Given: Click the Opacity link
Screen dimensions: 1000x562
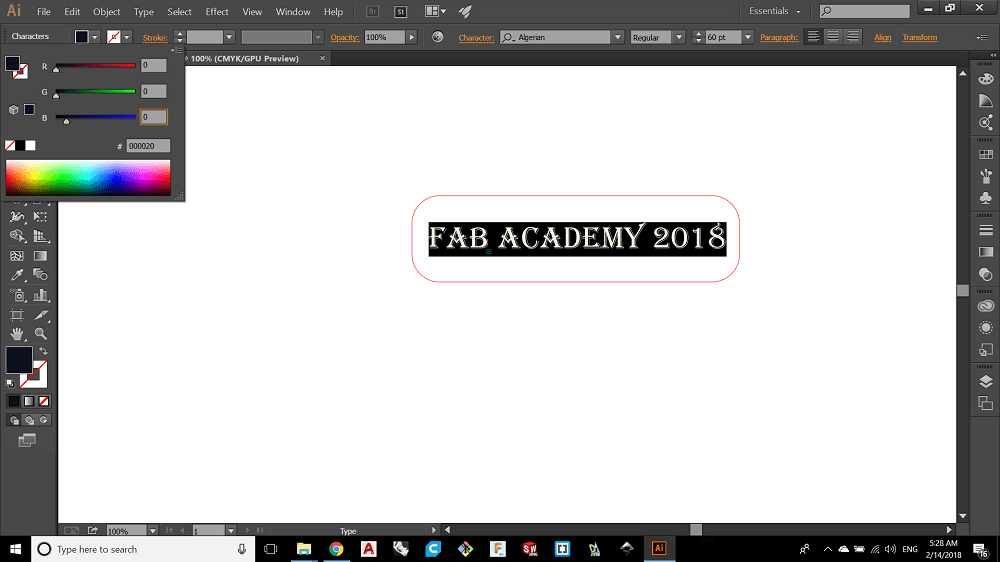Looking at the screenshot, I should tap(345, 38).
